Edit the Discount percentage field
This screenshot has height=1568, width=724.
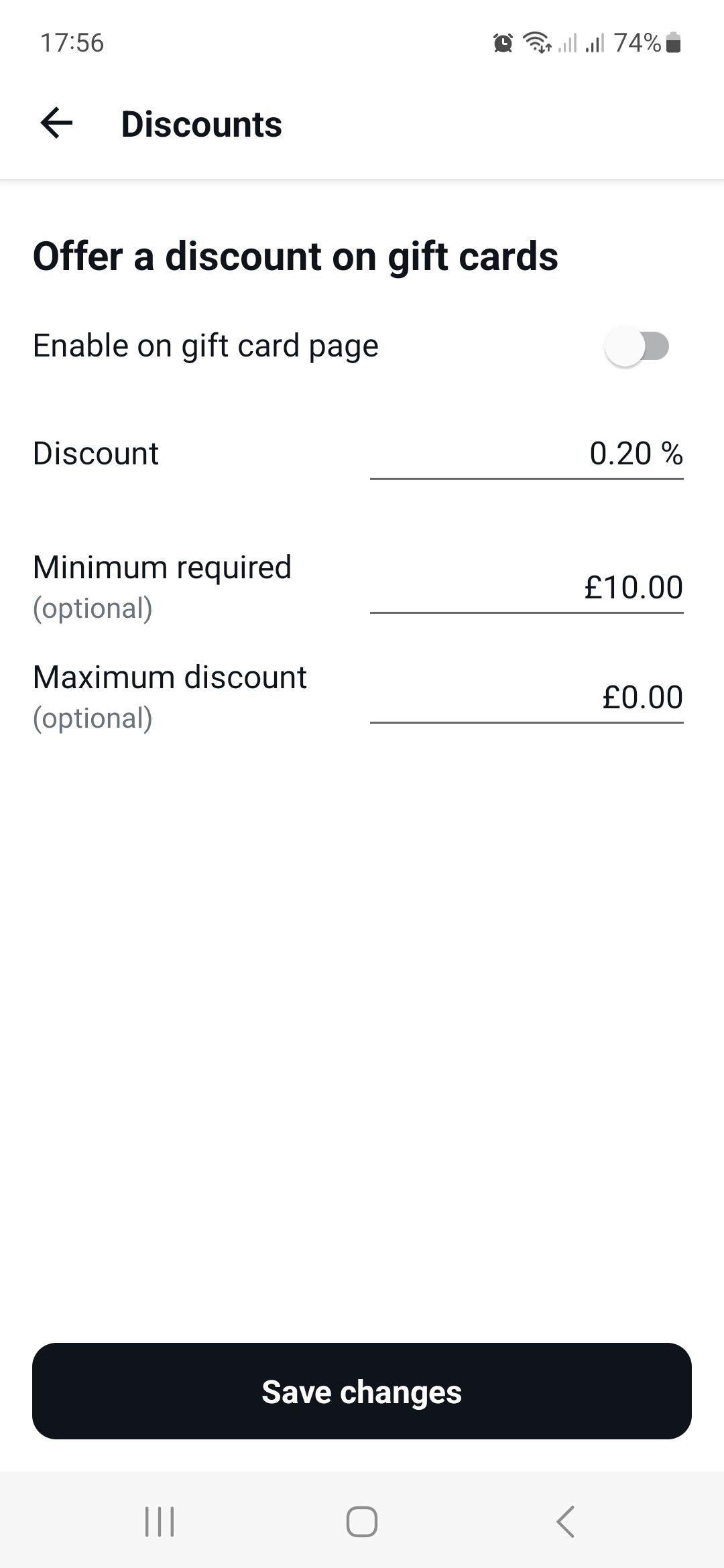click(x=527, y=454)
